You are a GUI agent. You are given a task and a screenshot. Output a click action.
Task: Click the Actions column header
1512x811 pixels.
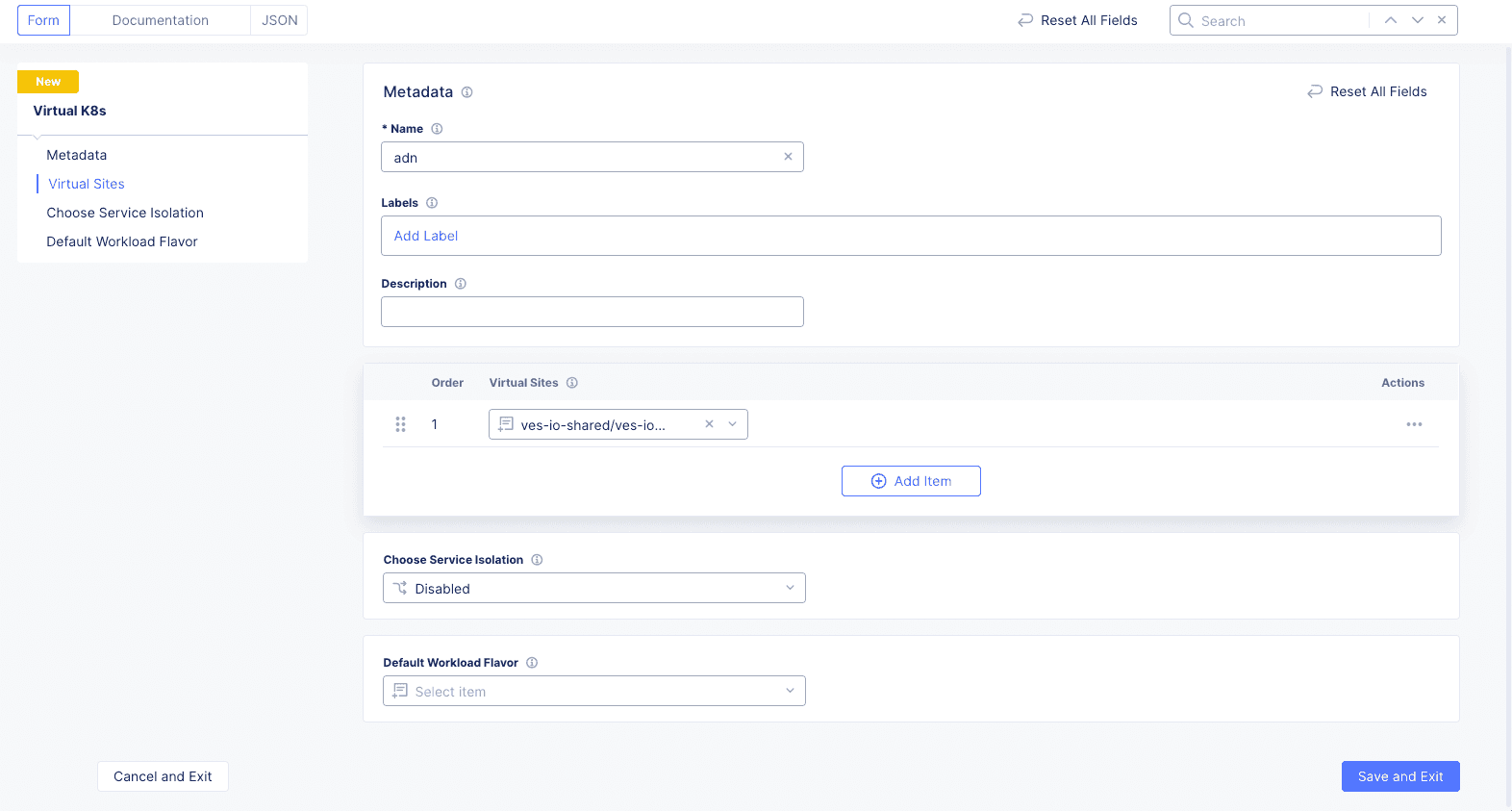tap(1403, 383)
